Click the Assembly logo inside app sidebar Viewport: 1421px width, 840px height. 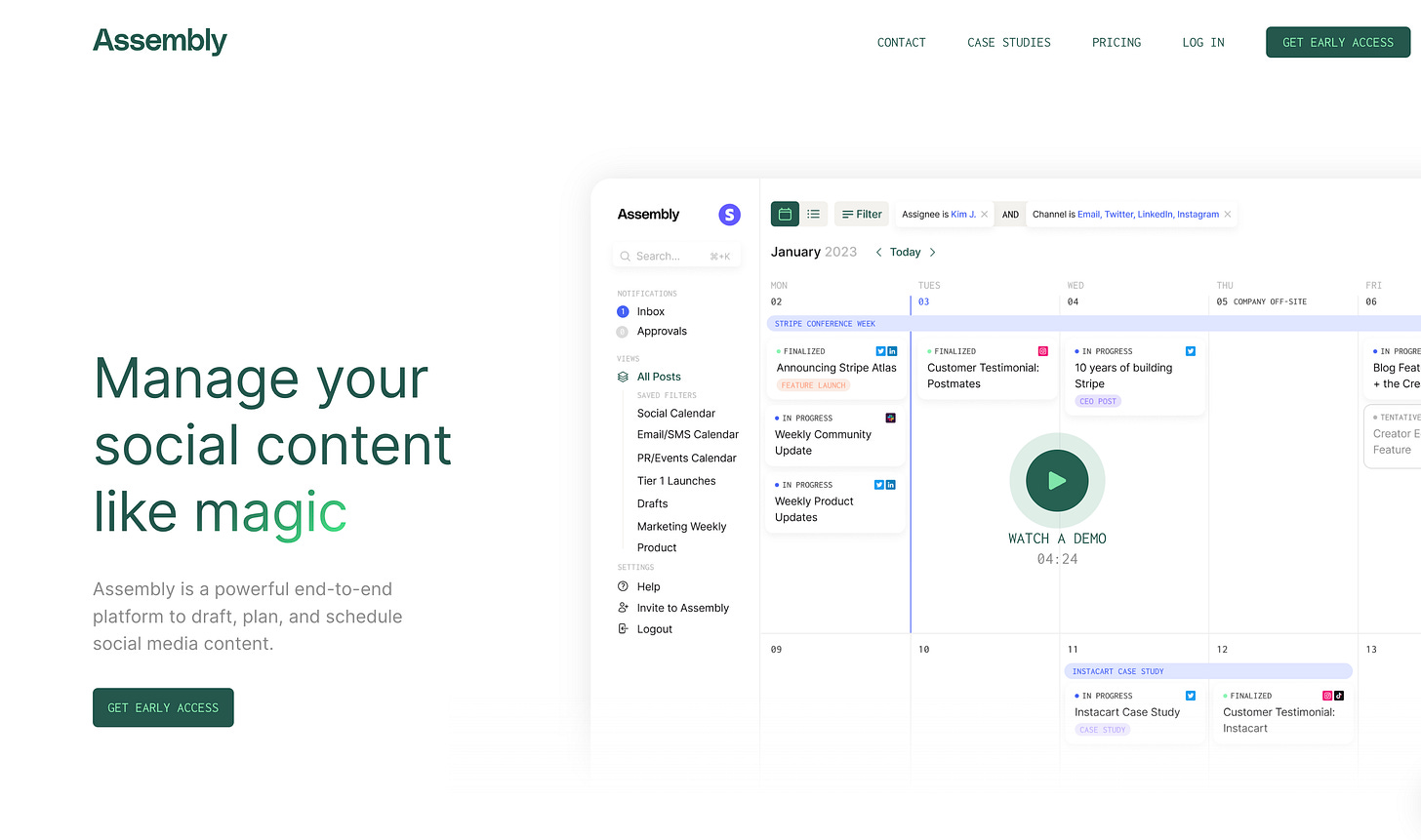click(648, 215)
